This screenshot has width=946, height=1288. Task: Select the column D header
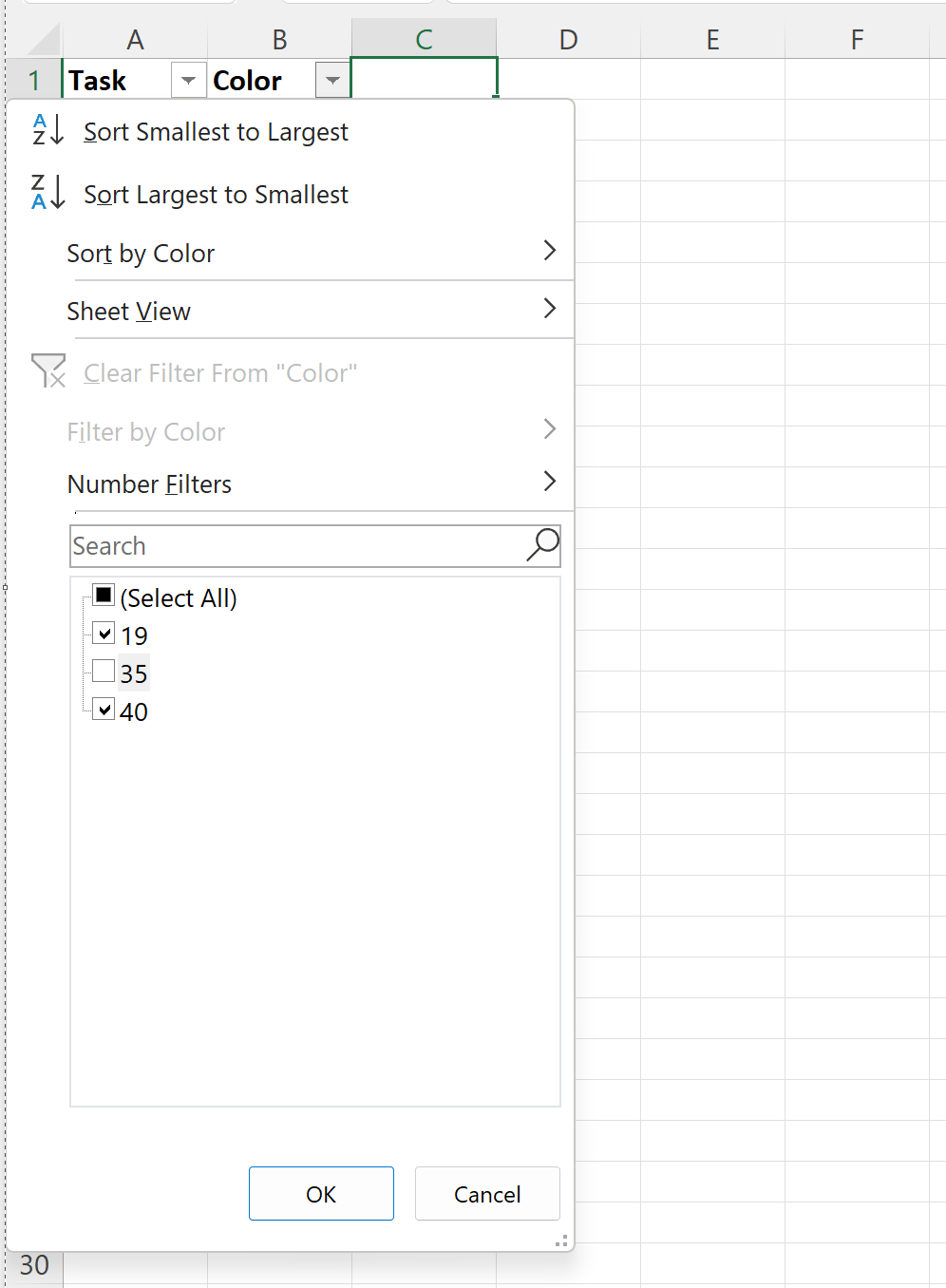[568, 39]
